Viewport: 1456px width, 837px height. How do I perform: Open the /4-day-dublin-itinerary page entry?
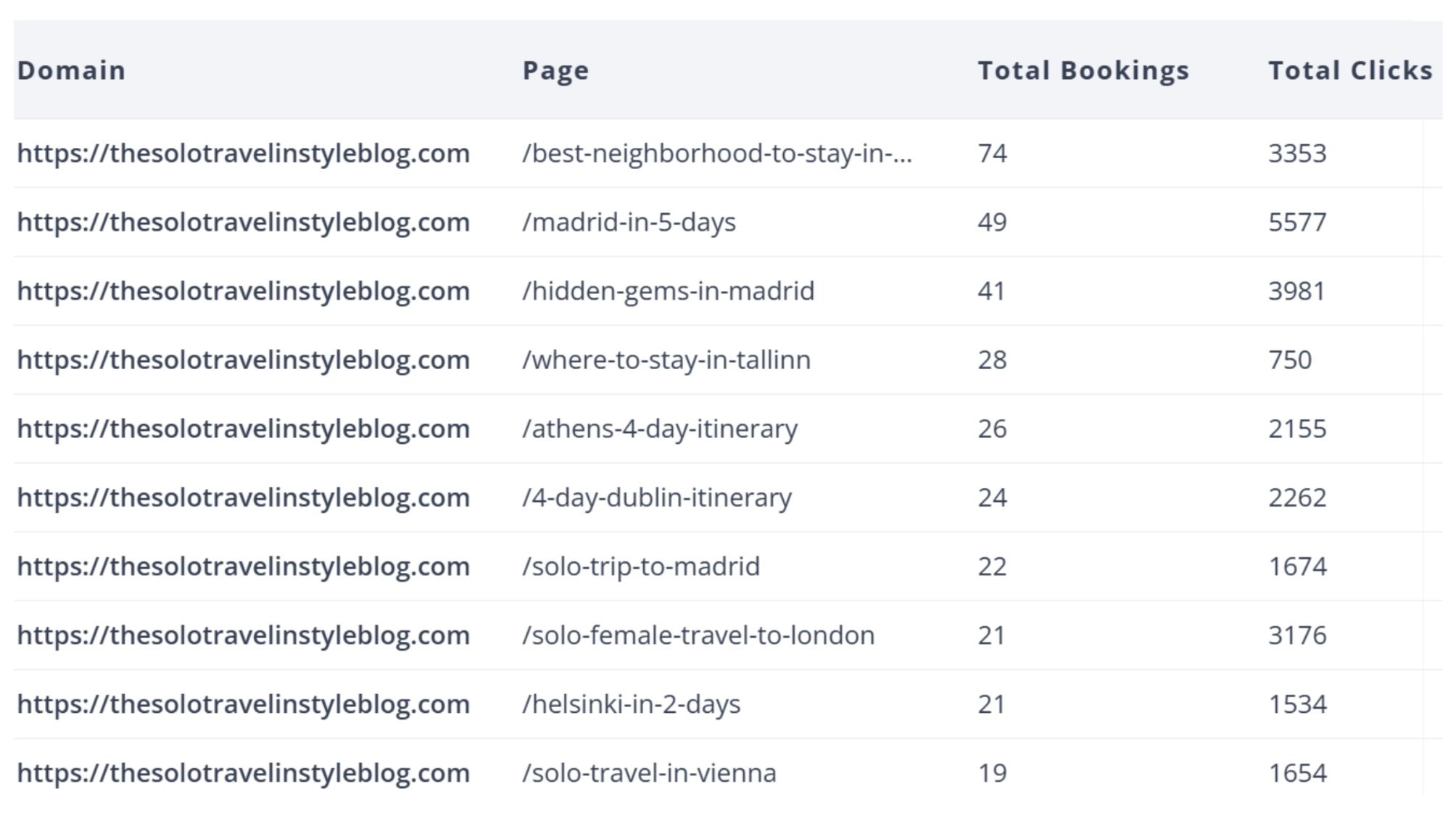coord(657,498)
